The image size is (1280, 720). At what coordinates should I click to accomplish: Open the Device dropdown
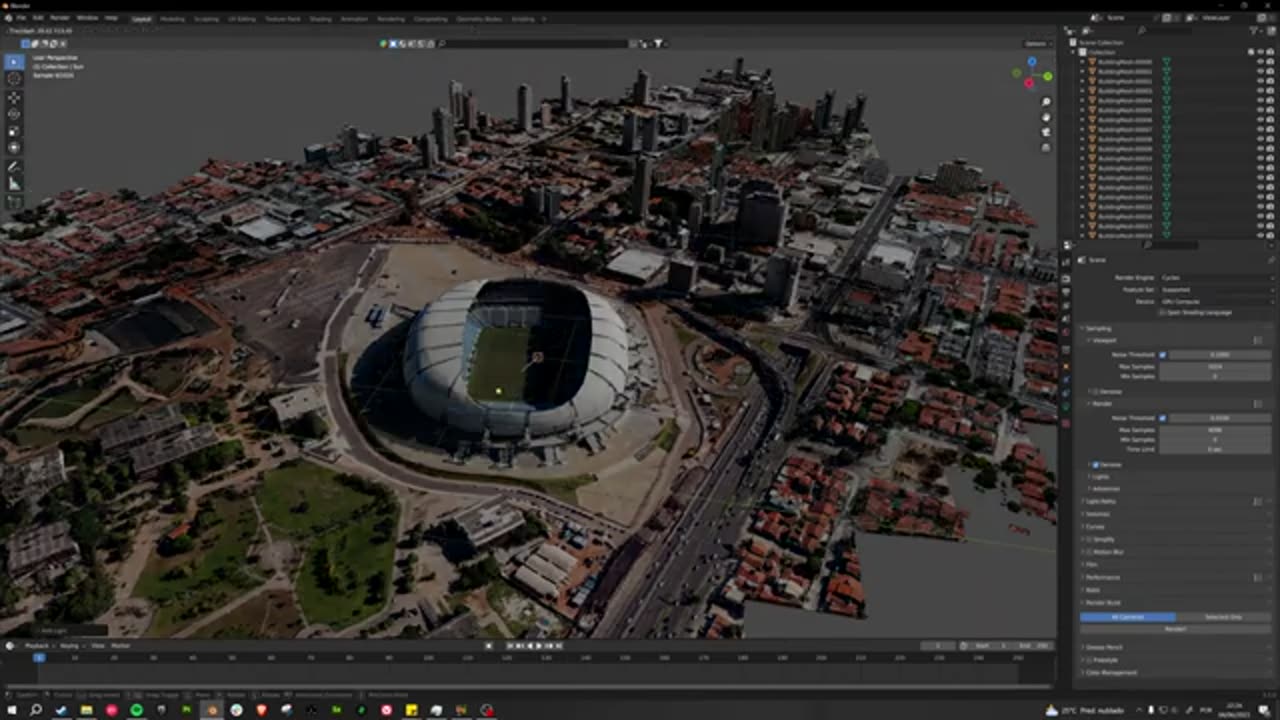(1217, 301)
